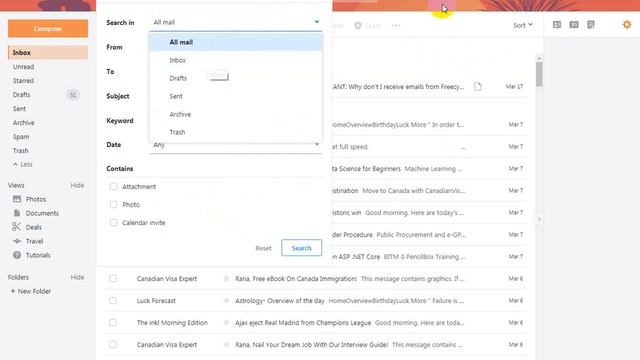Choose Inbox in Search in list
The height and width of the screenshot is (360, 640).
click(236, 60)
